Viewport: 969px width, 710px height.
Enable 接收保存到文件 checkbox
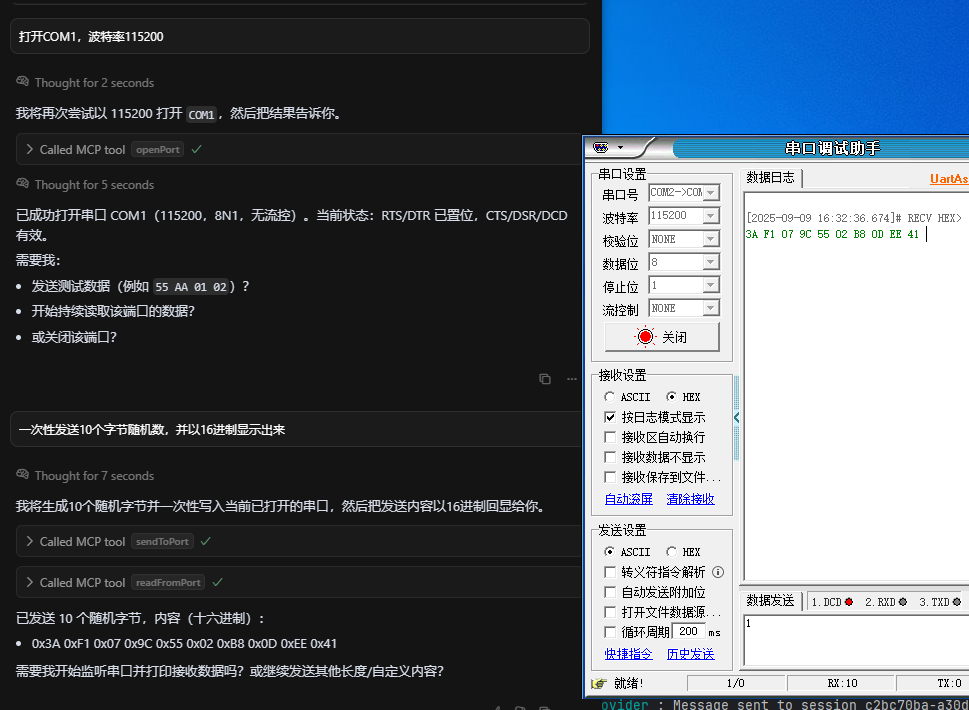click(610, 477)
